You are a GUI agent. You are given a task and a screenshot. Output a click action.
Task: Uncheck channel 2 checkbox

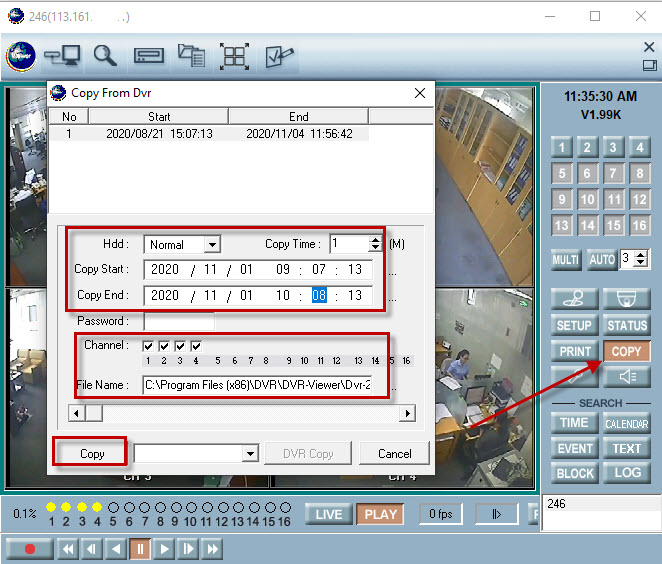pos(164,346)
